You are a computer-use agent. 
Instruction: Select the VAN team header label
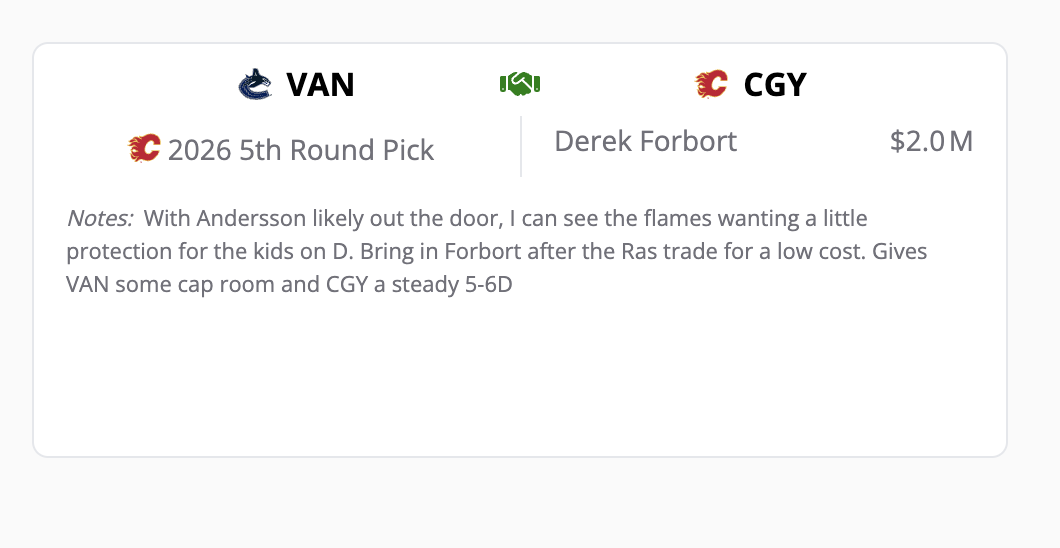coord(320,85)
